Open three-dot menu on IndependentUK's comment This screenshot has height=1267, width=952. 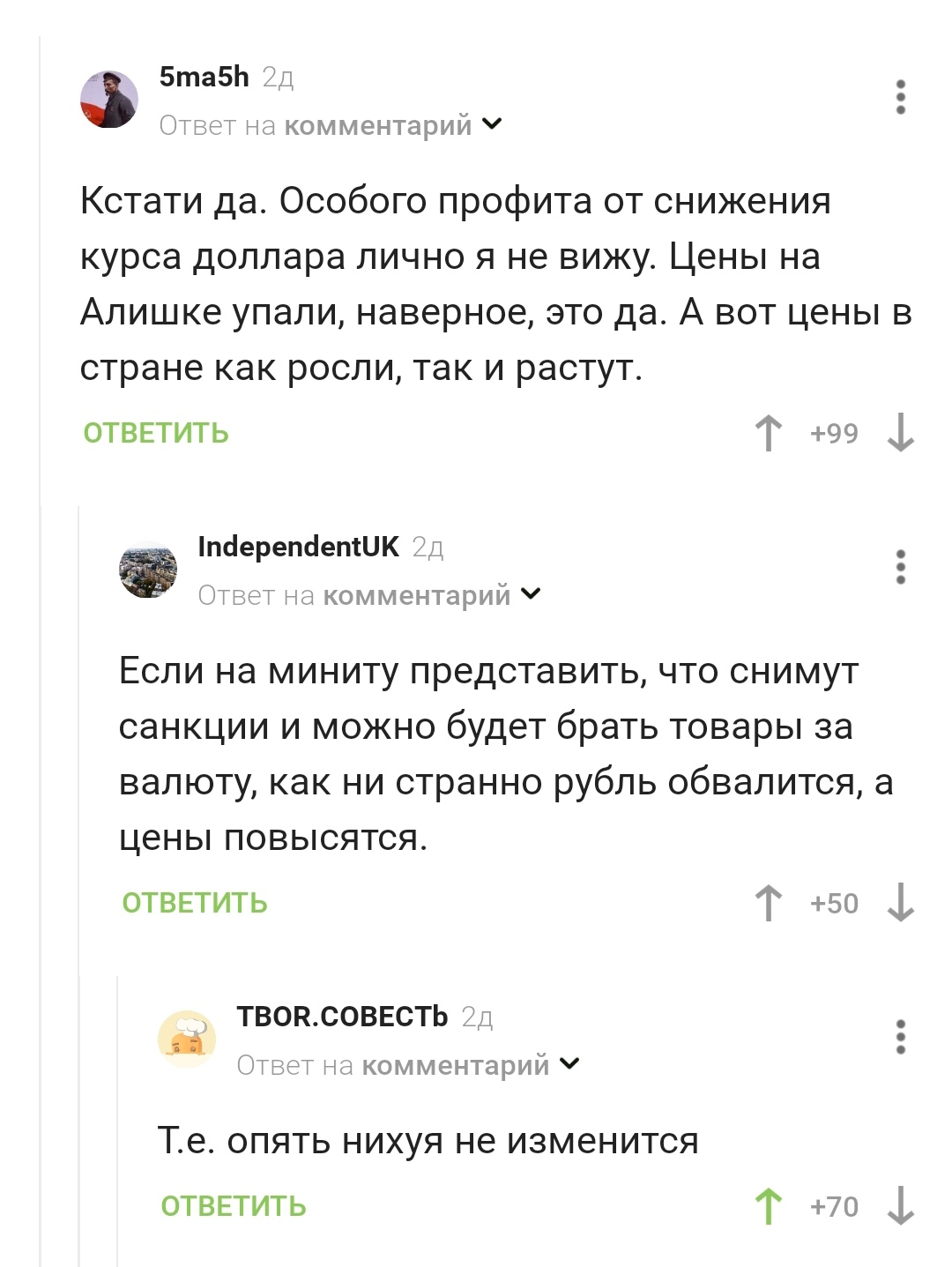pos(900,567)
